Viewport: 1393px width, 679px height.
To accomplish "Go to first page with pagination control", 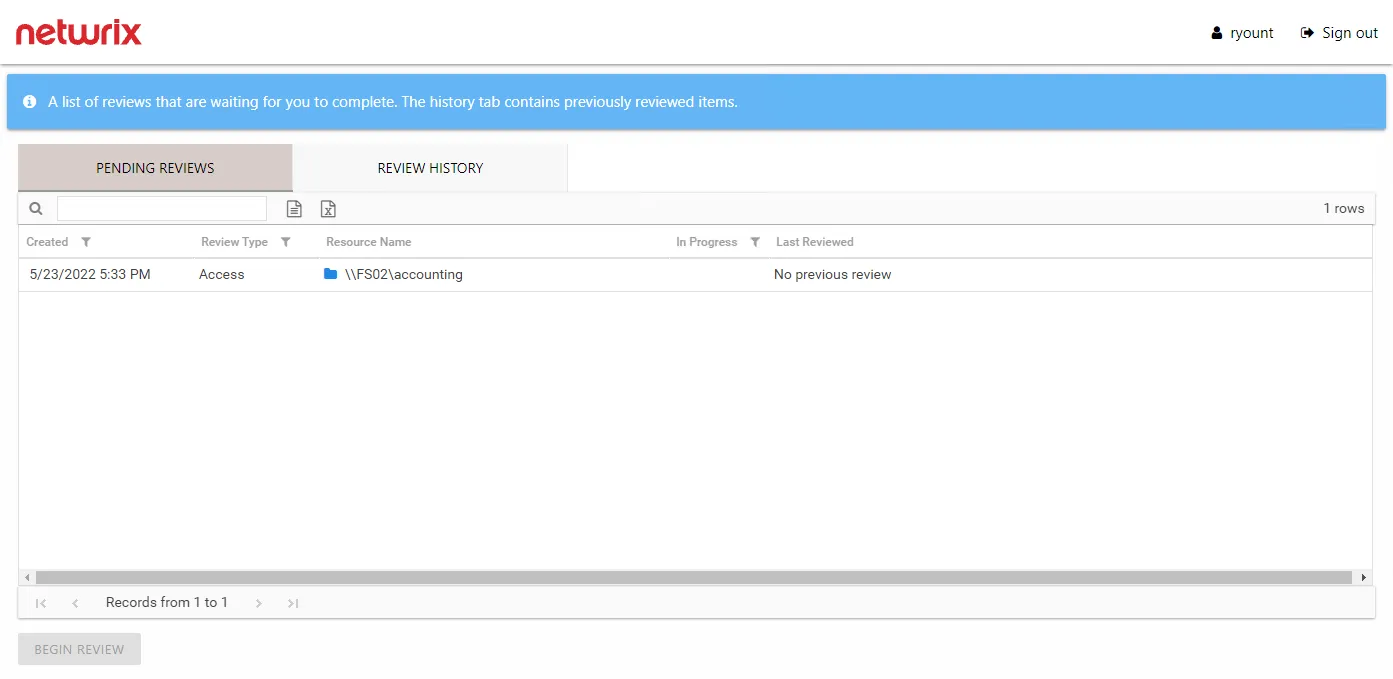I will (40, 602).
